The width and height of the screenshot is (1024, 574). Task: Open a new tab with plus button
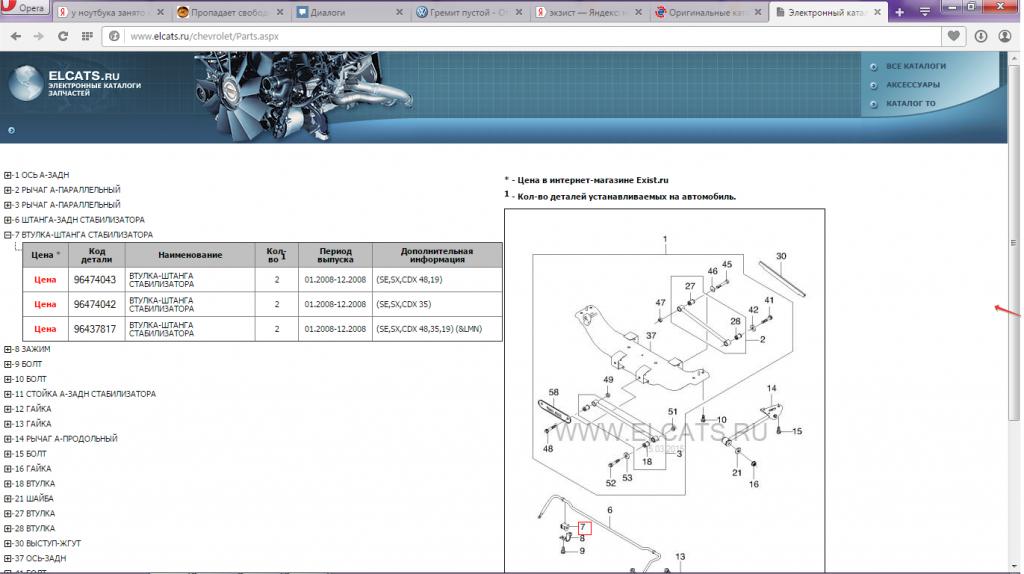[x=899, y=12]
